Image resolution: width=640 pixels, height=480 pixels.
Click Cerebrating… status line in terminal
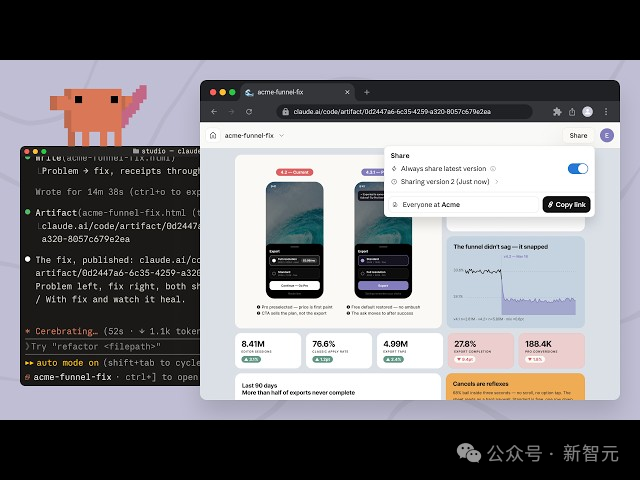click(112, 331)
